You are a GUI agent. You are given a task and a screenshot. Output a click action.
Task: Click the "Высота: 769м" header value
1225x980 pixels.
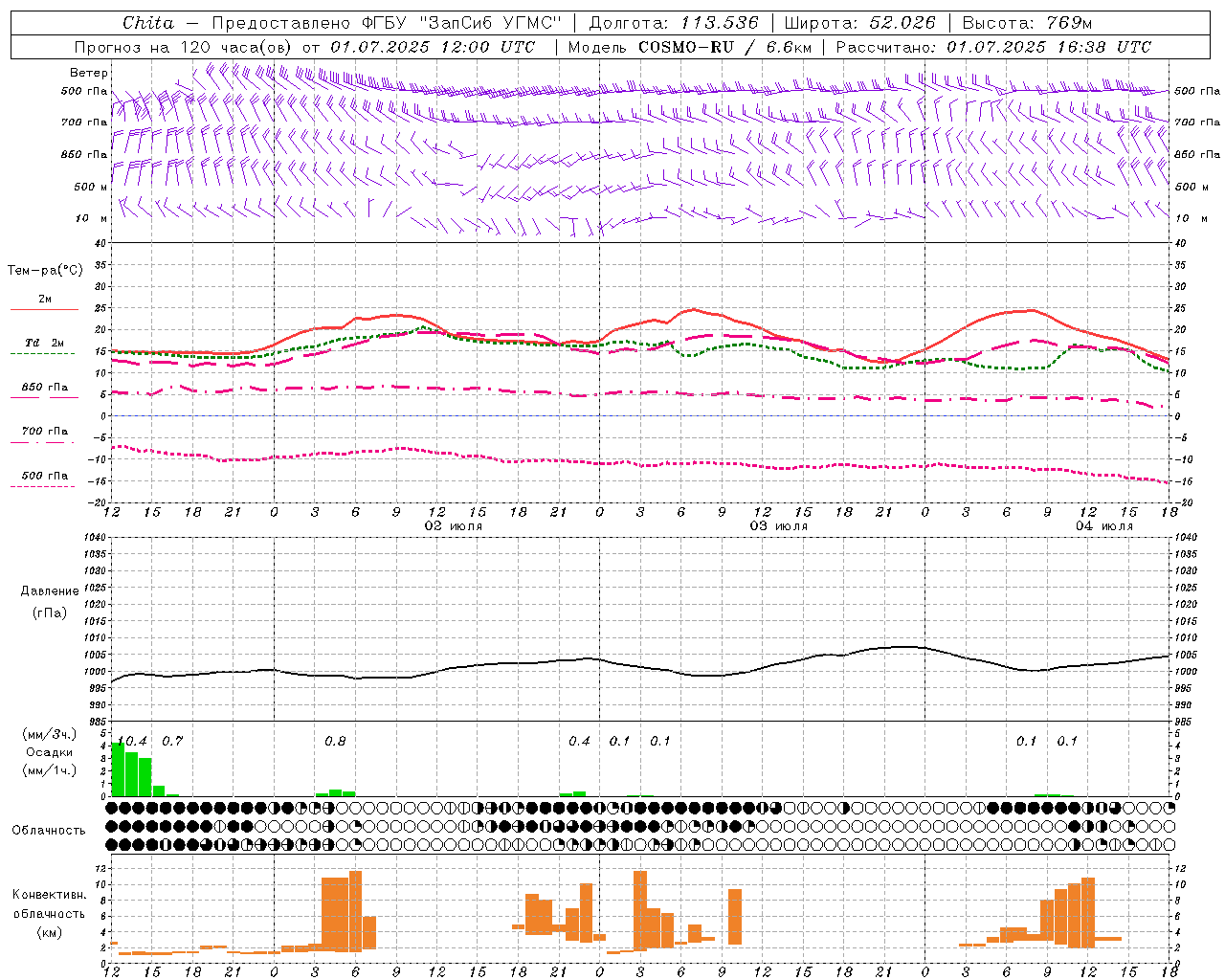(x=1027, y=23)
